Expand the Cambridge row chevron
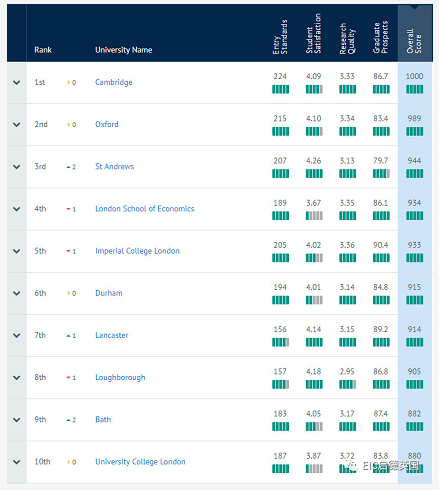This screenshot has width=439, height=490. (17, 82)
